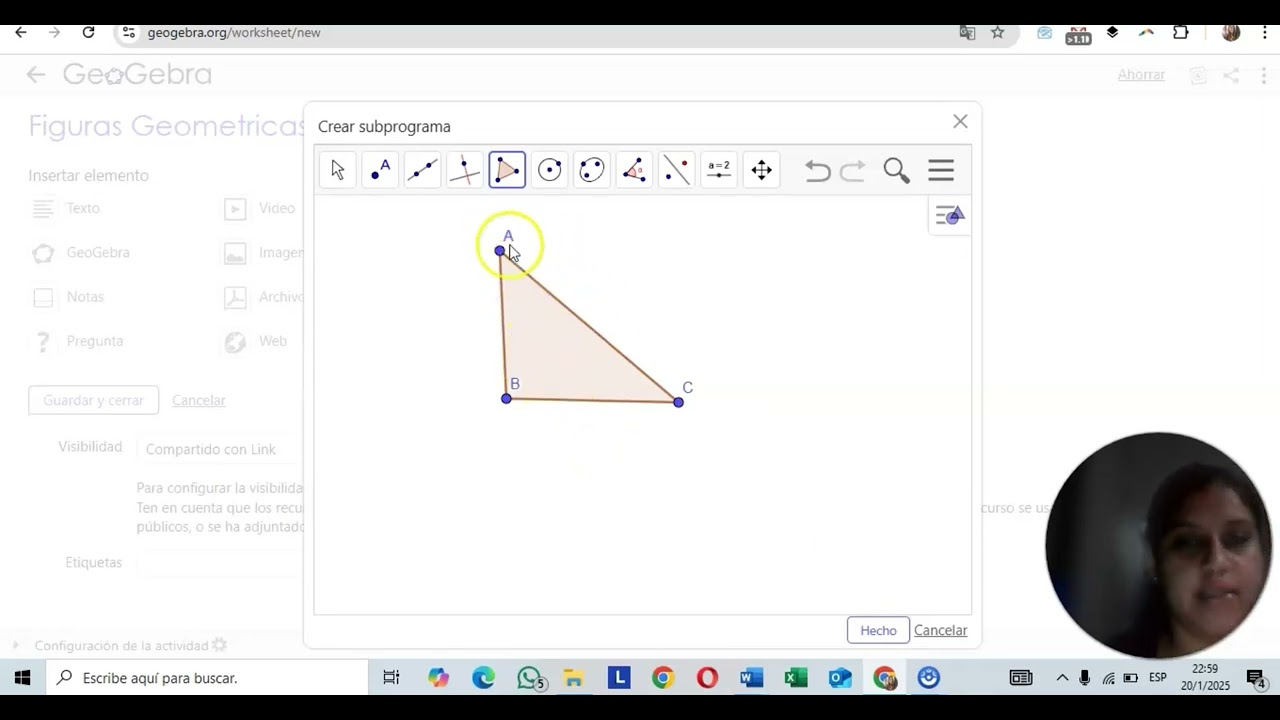The width and height of the screenshot is (1280, 720).
Task: Toggle the style bar button
Action: click(x=949, y=216)
